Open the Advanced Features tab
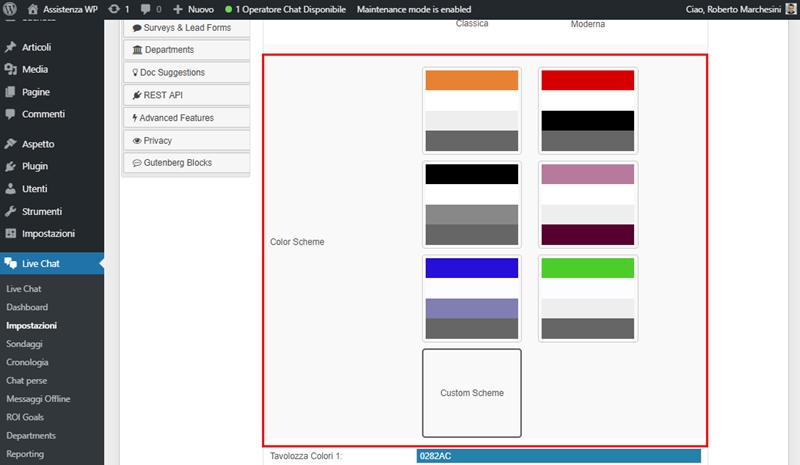The height and width of the screenshot is (465, 800). click(186, 118)
